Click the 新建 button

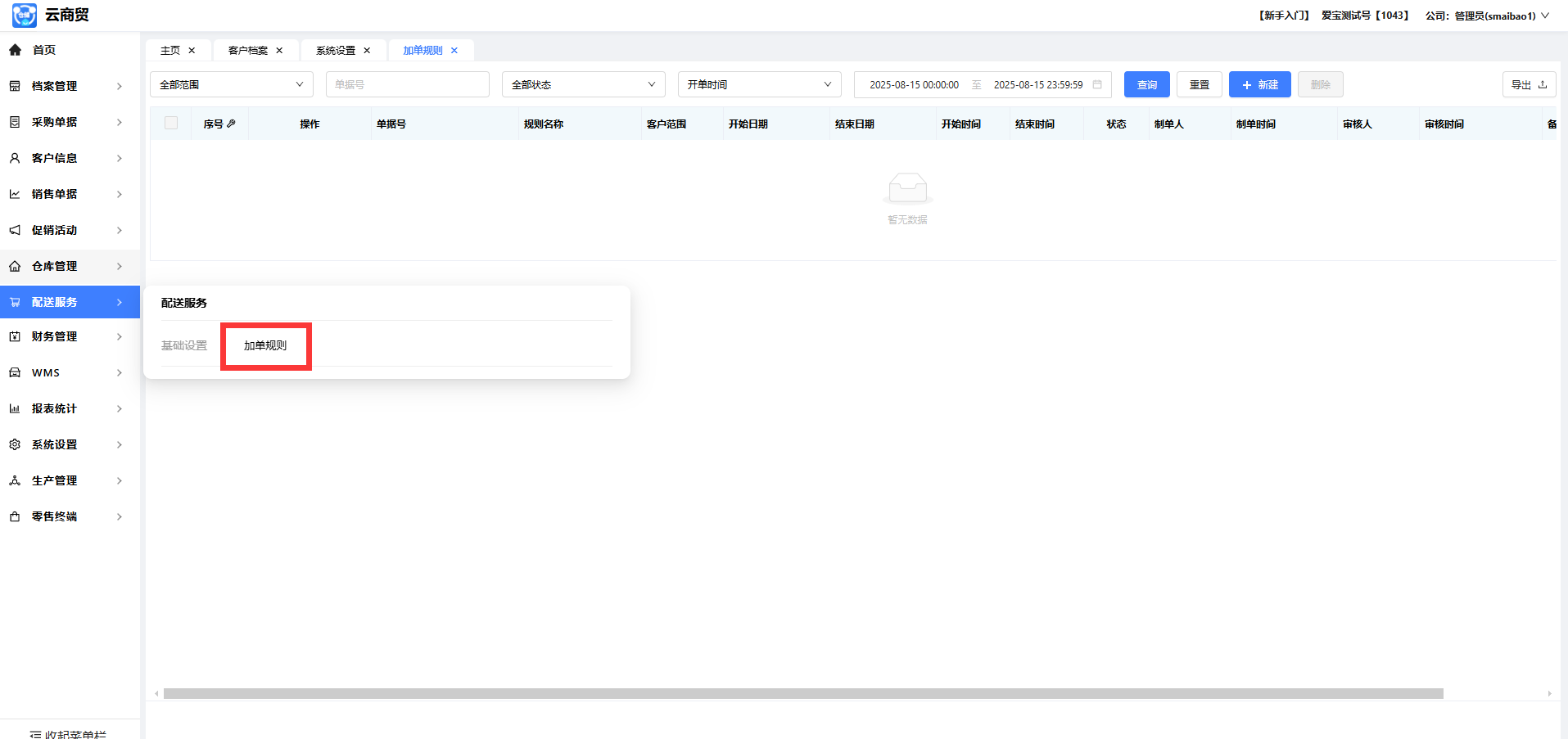(1259, 84)
